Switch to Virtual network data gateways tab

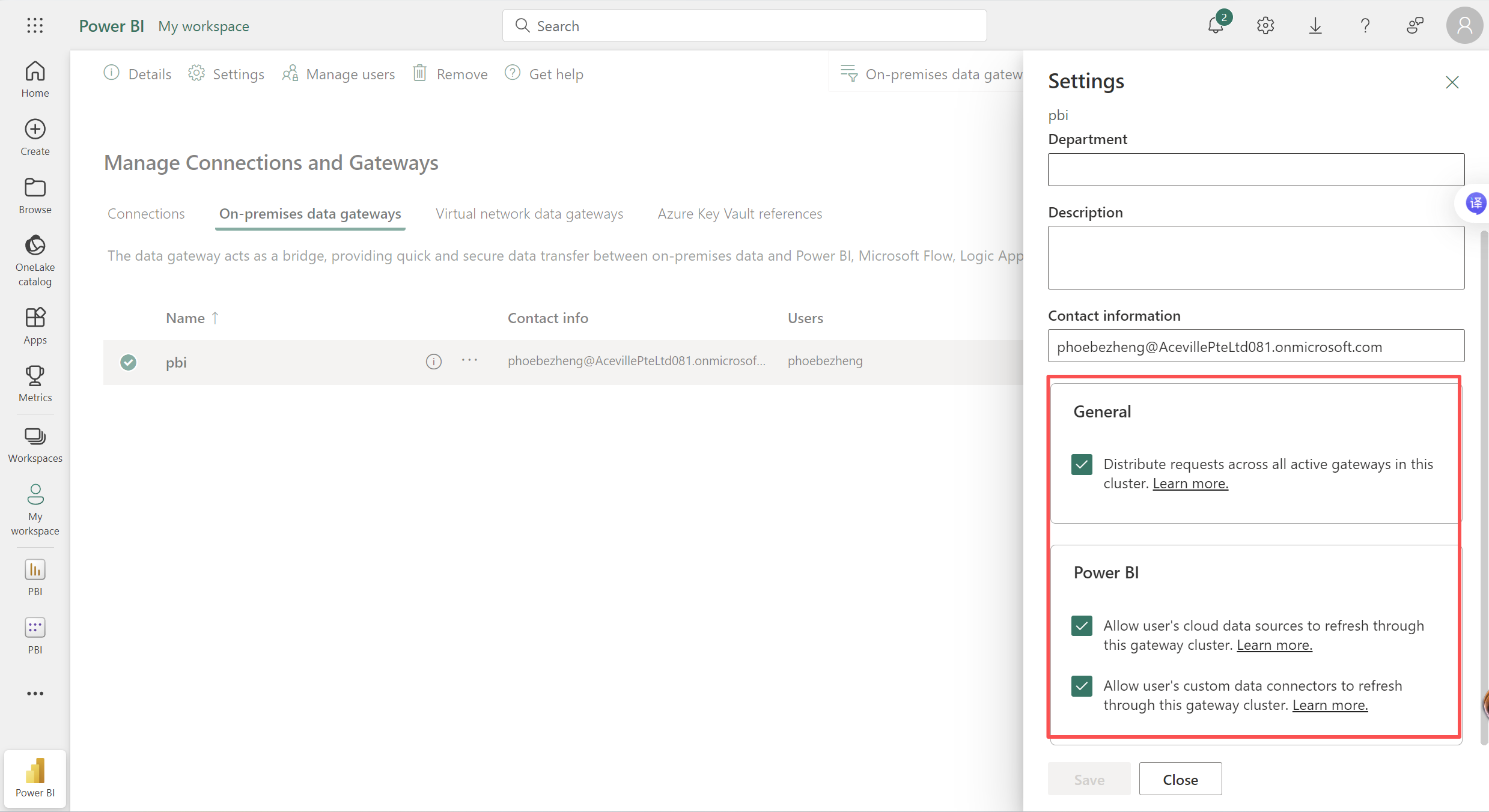pos(529,214)
